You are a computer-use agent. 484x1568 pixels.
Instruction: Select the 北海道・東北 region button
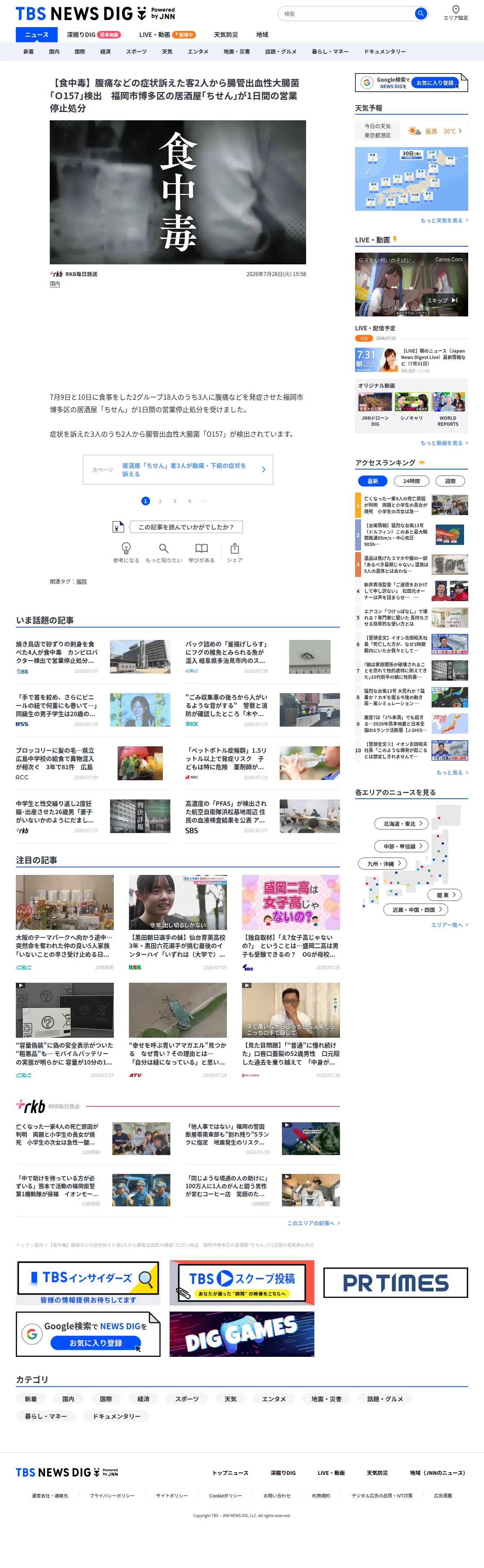402,824
